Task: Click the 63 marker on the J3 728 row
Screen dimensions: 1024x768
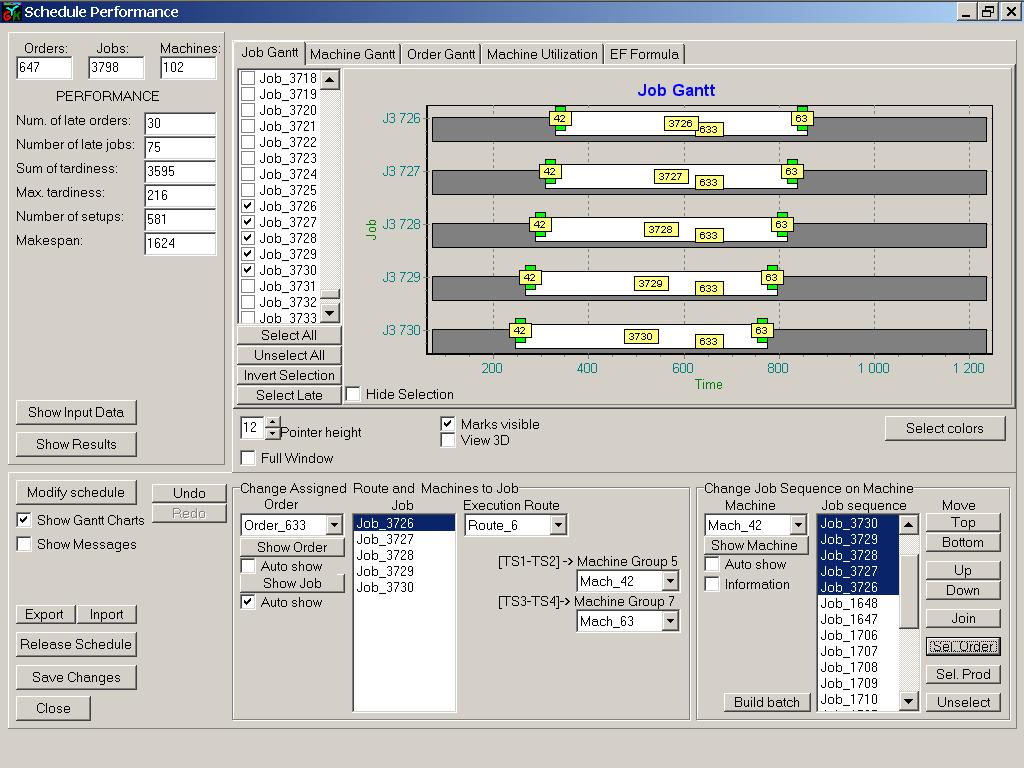Action: coord(781,225)
